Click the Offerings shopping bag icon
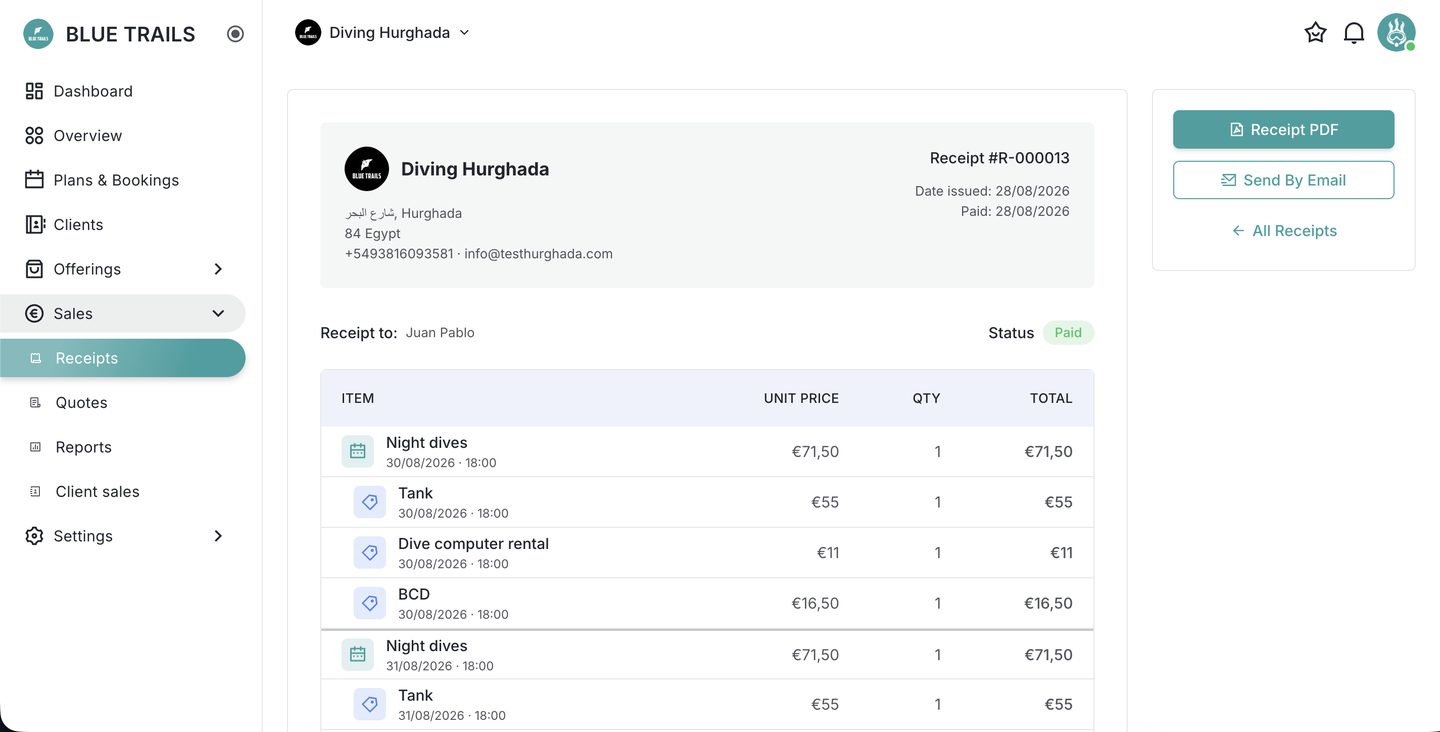Screen dimensions: 1440x732 point(34,269)
